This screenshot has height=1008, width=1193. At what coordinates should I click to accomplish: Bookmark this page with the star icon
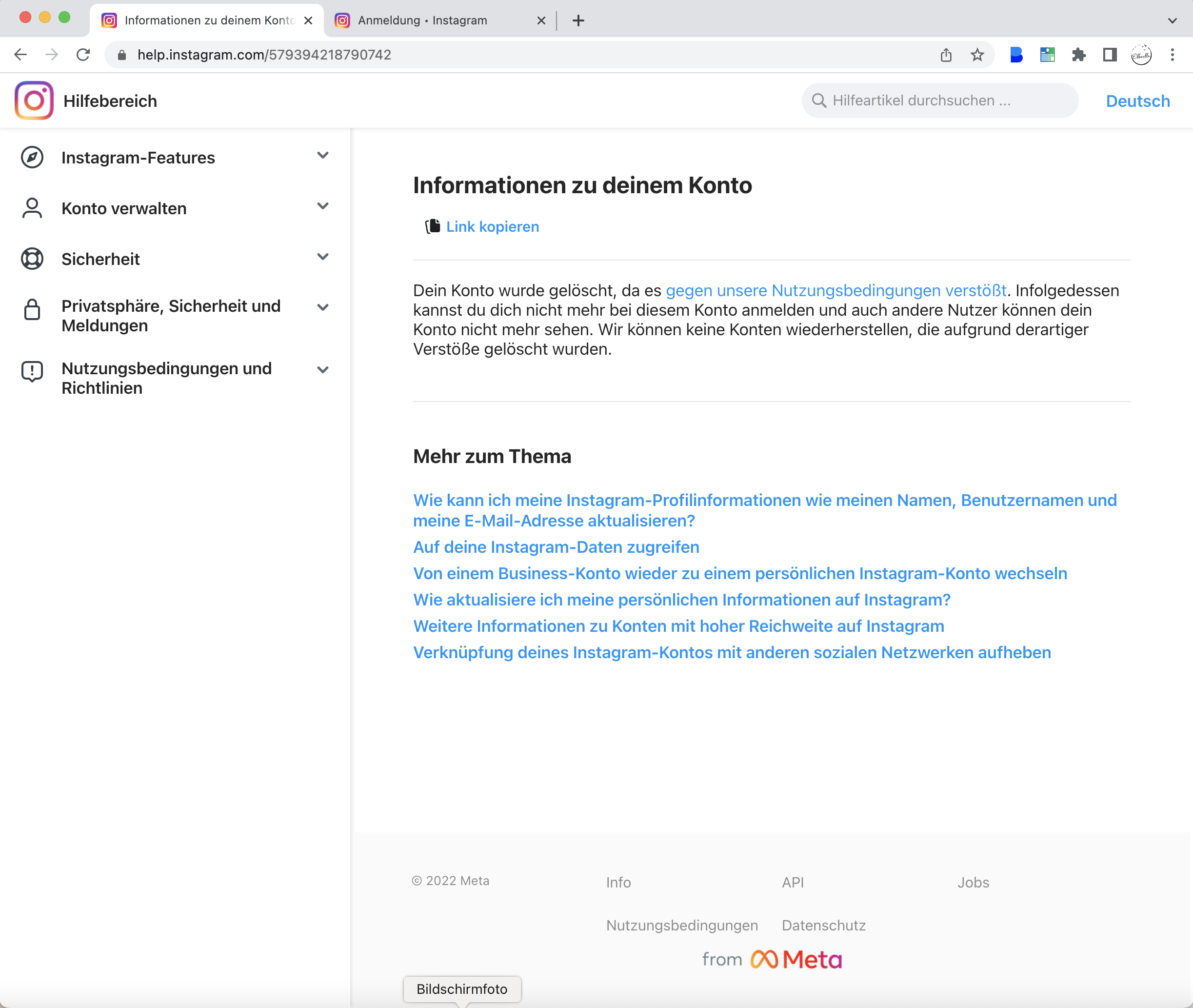977,55
